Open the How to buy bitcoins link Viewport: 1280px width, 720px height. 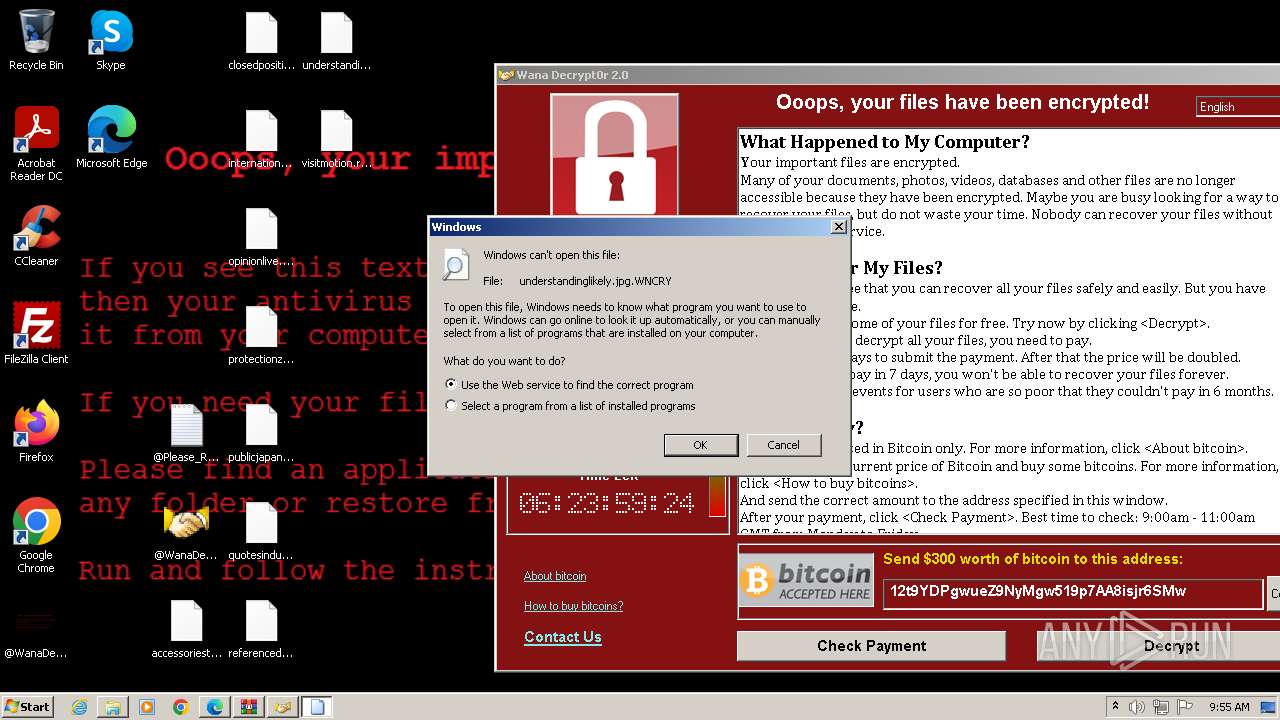click(x=573, y=606)
